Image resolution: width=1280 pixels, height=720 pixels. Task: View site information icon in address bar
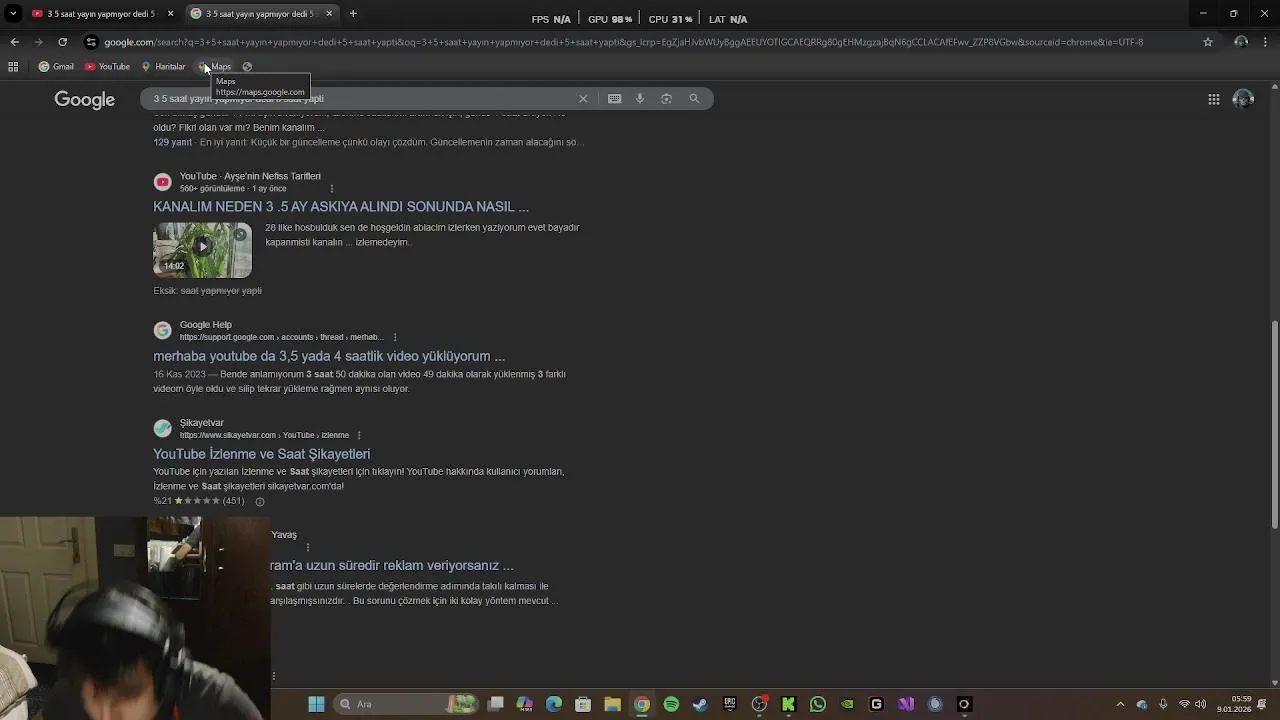91,42
